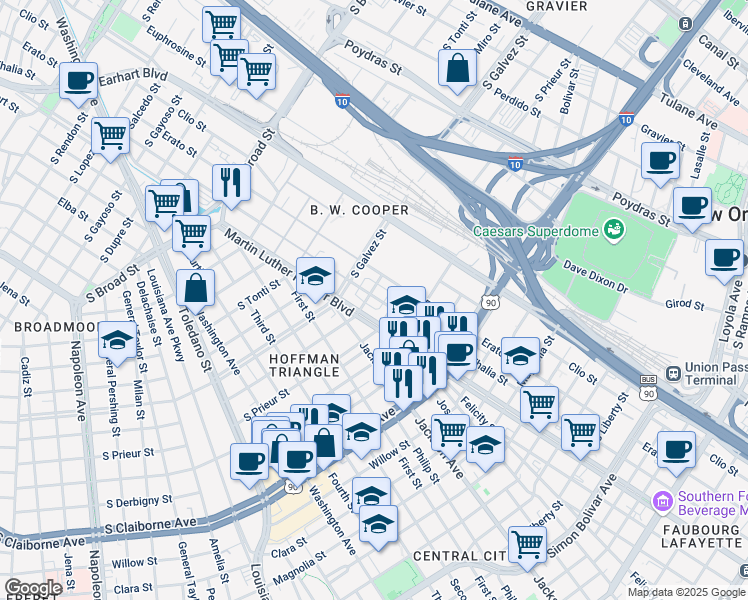Open the Caesars Superdome stadium pin
Viewport: 748px width, 600px height.
click(x=614, y=230)
